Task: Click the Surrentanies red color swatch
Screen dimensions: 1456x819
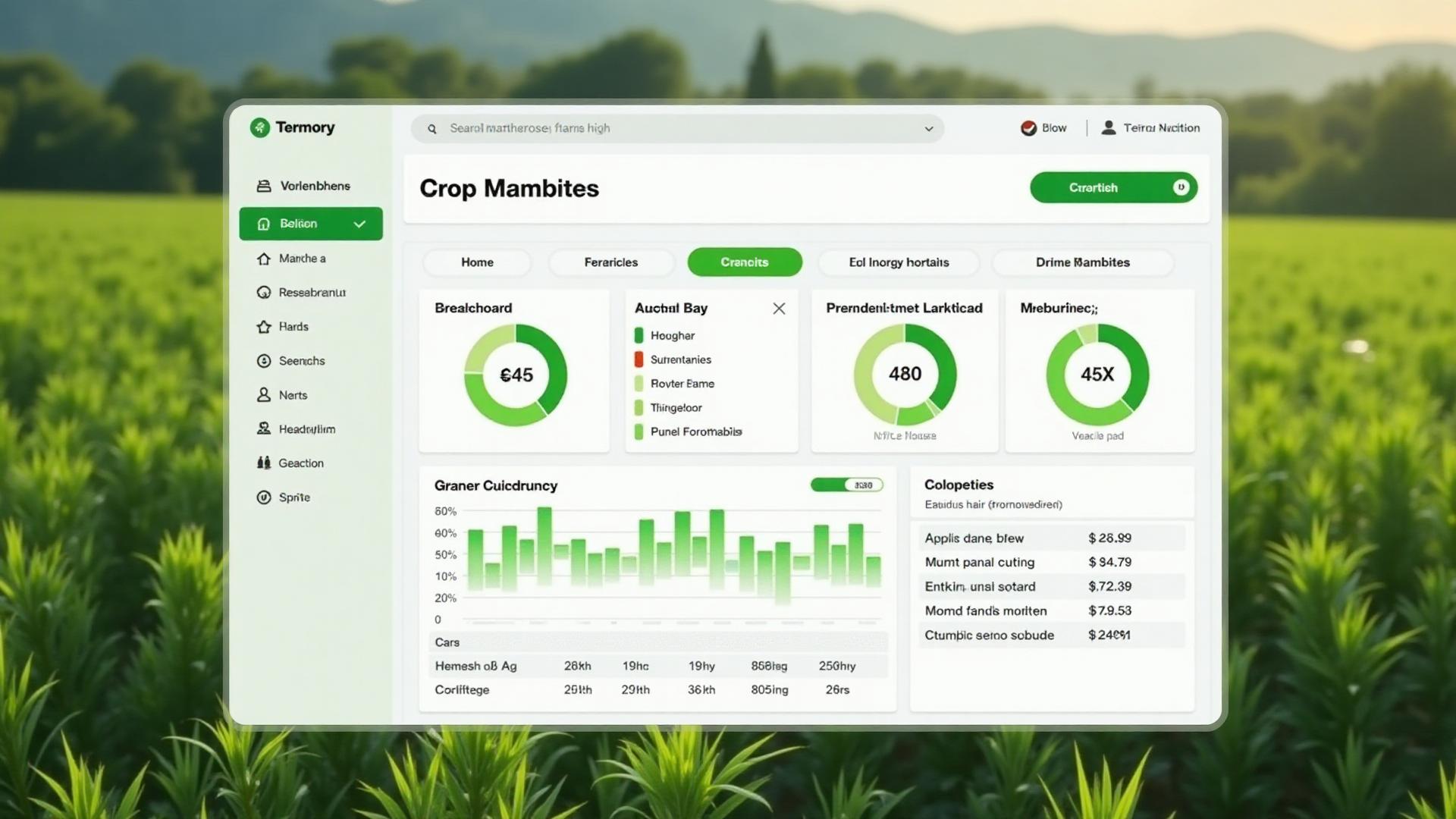Action: coord(639,359)
